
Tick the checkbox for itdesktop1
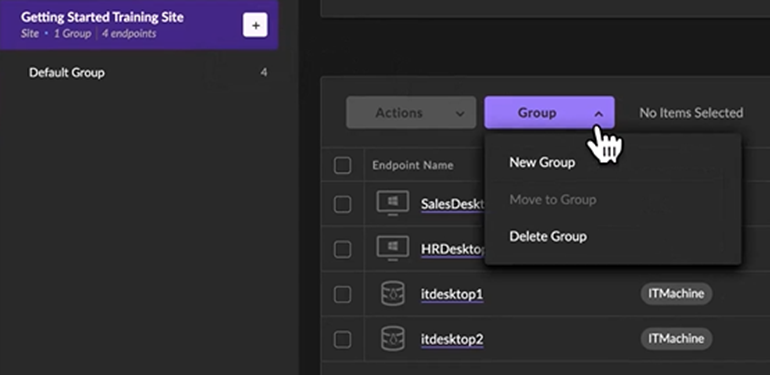click(342, 295)
